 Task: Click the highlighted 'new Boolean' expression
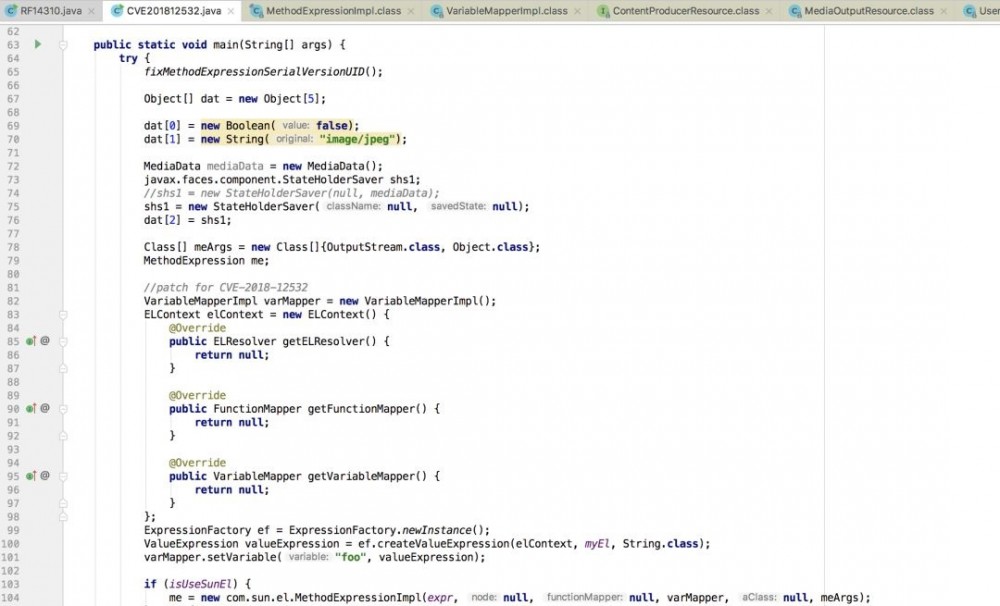click(238, 126)
